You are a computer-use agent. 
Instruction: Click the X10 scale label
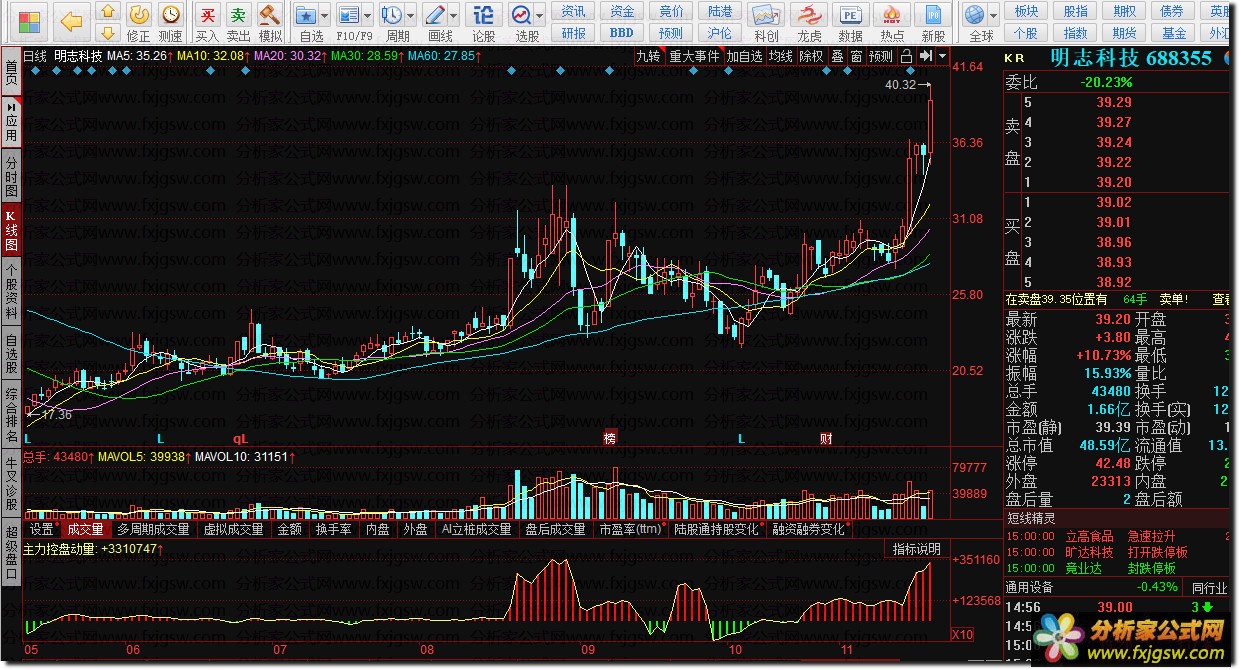(961, 634)
